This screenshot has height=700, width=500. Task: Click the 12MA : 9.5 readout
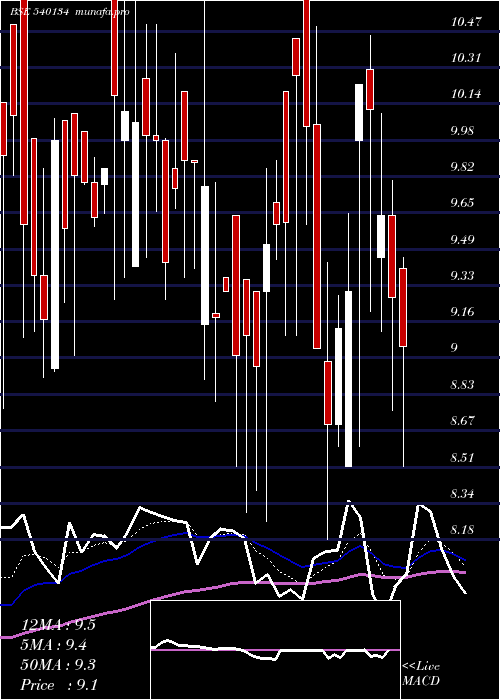58,625
